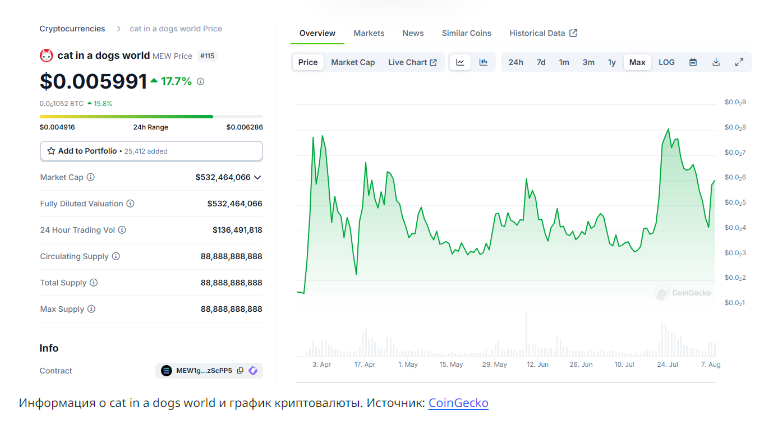
Task: Click the price change info icon
Action: [201, 82]
